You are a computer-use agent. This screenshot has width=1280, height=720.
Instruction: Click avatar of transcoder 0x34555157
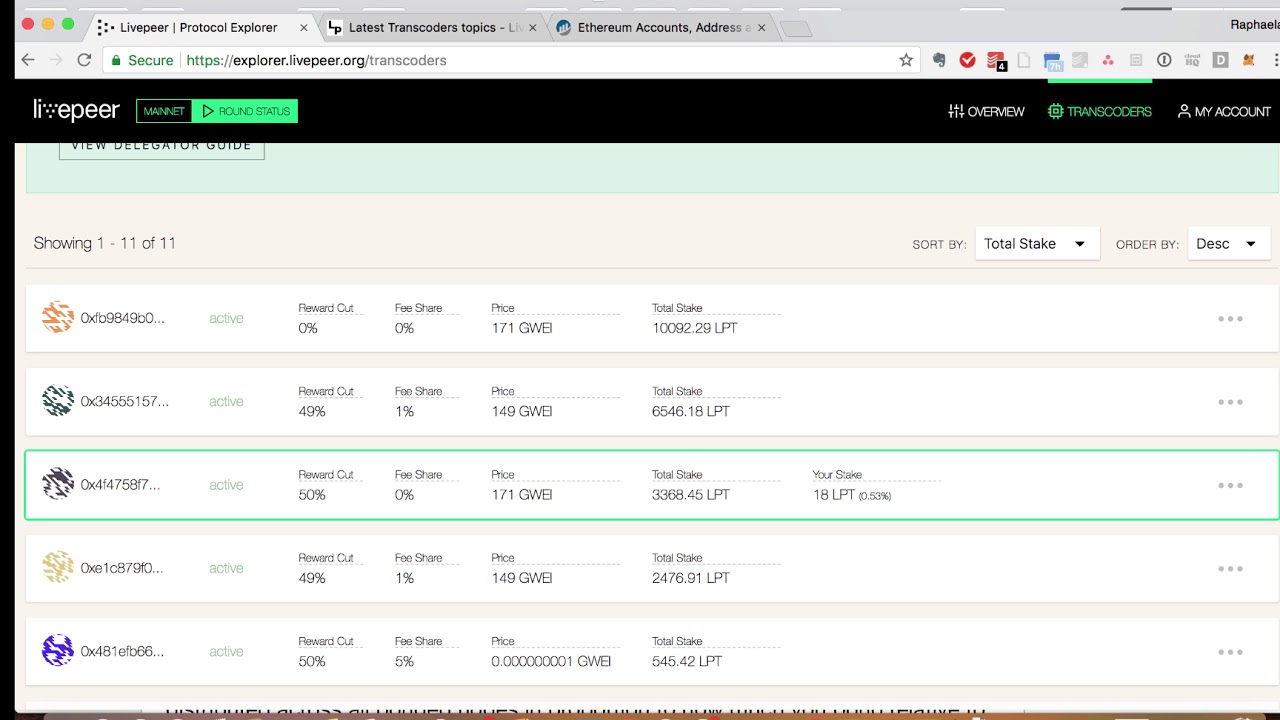pos(58,401)
